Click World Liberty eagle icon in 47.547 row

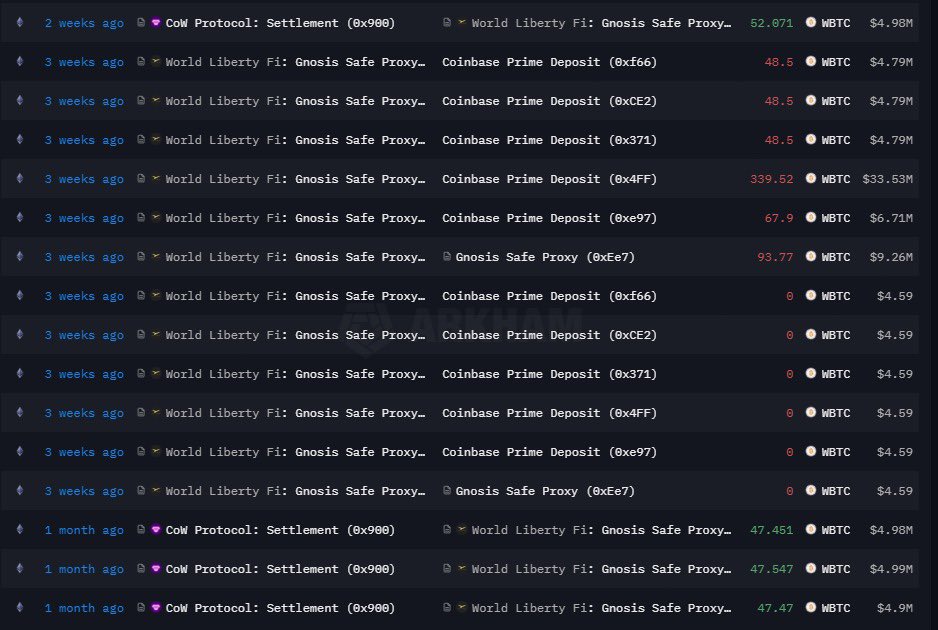point(462,568)
